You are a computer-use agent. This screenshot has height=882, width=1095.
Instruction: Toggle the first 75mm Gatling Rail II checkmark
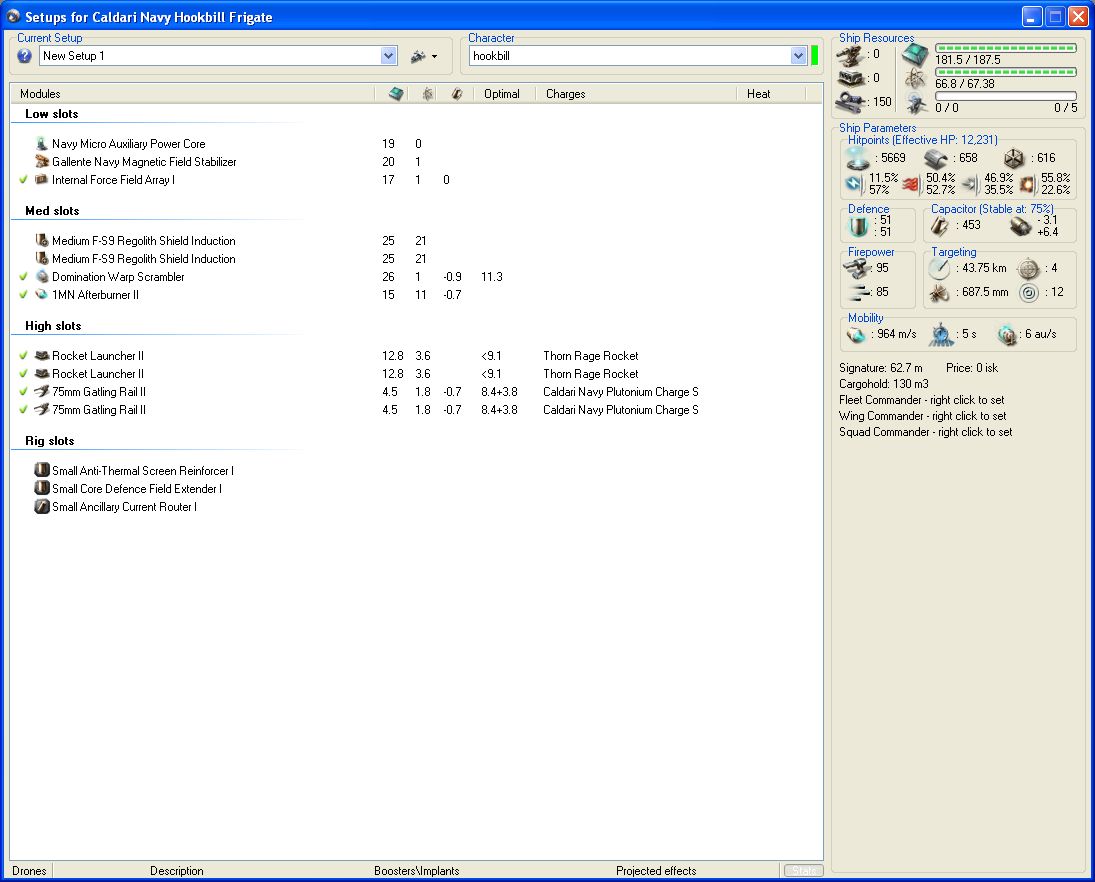(x=23, y=392)
